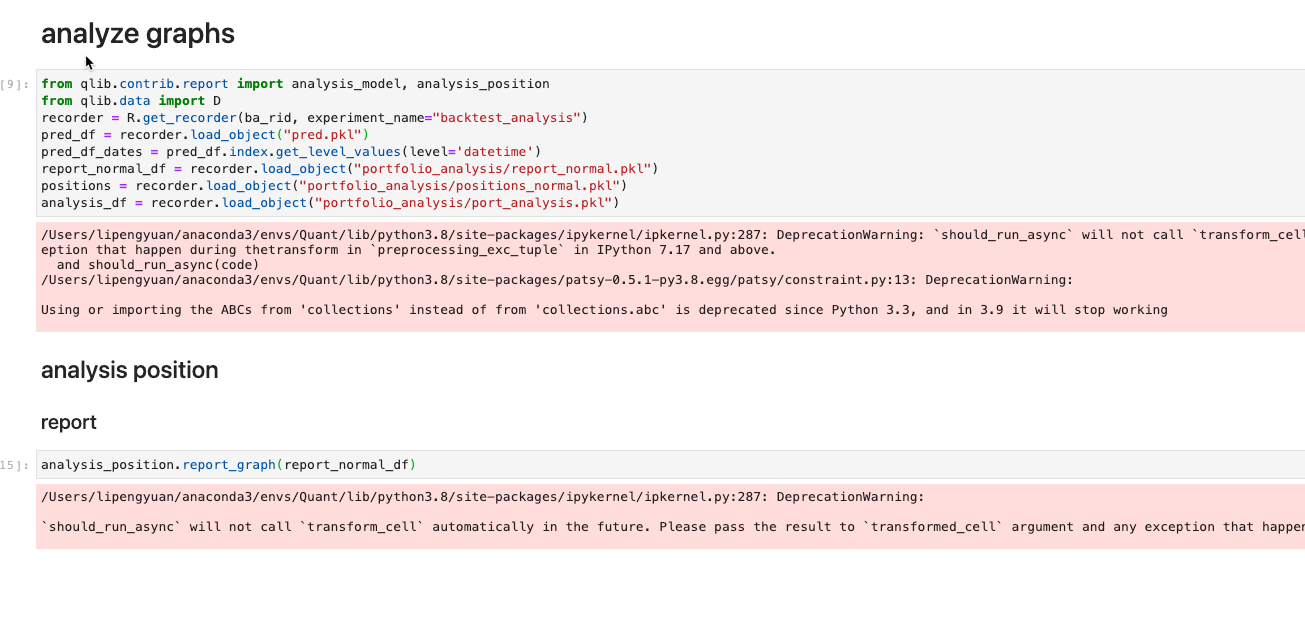Screen dimensions: 1305x642
Task: Click the 'should_run_async will not call' line in lower output
Action: point(673,527)
